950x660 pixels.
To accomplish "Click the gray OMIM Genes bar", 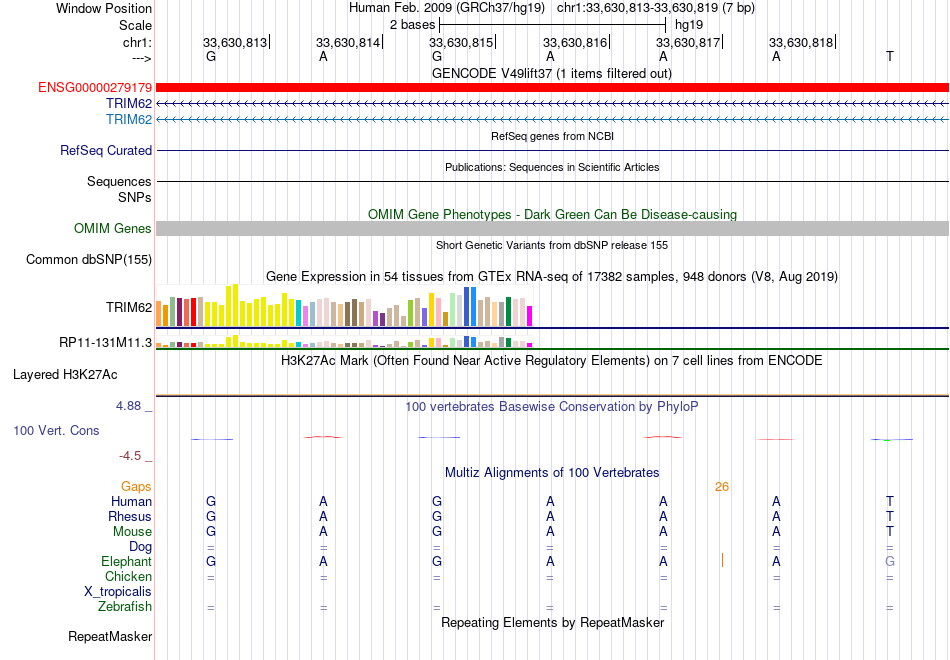I will (552, 228).
